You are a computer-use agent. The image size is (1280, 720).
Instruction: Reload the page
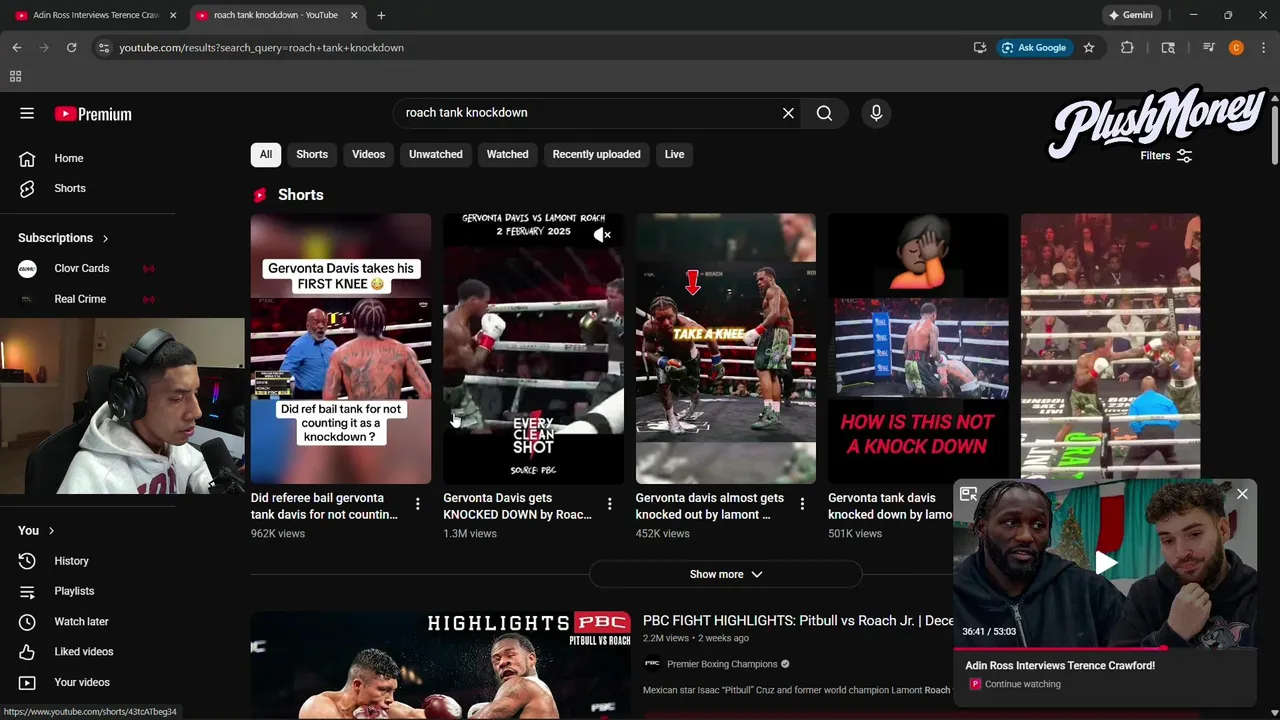click(x=71, y=47)
